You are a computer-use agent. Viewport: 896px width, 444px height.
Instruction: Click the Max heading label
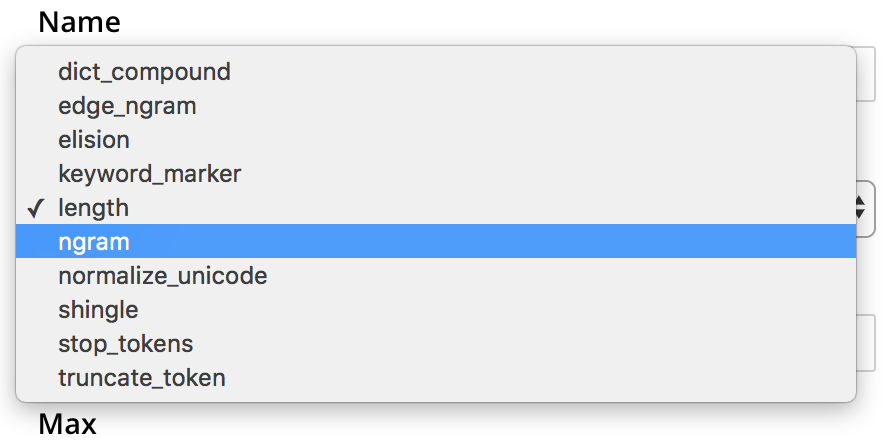[x=67, y=425]
